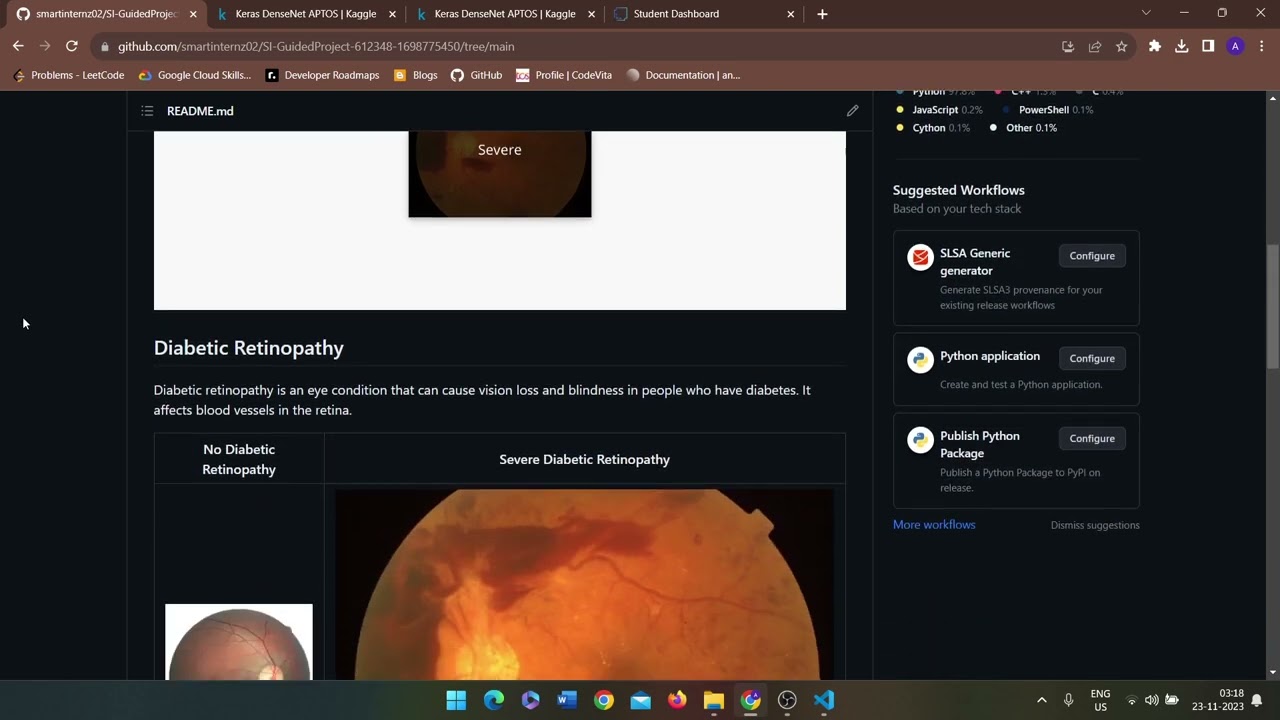Open the Documentation bookmark
Image resolution: width=1280 pixels, height=720 pixels.
pyautogui.click(x=683, y=75)
